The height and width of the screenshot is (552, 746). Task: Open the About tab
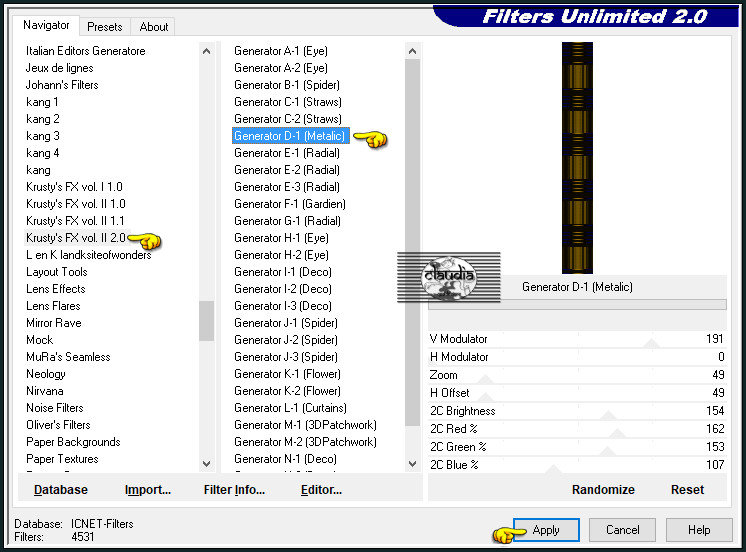(x=153, y=27)
